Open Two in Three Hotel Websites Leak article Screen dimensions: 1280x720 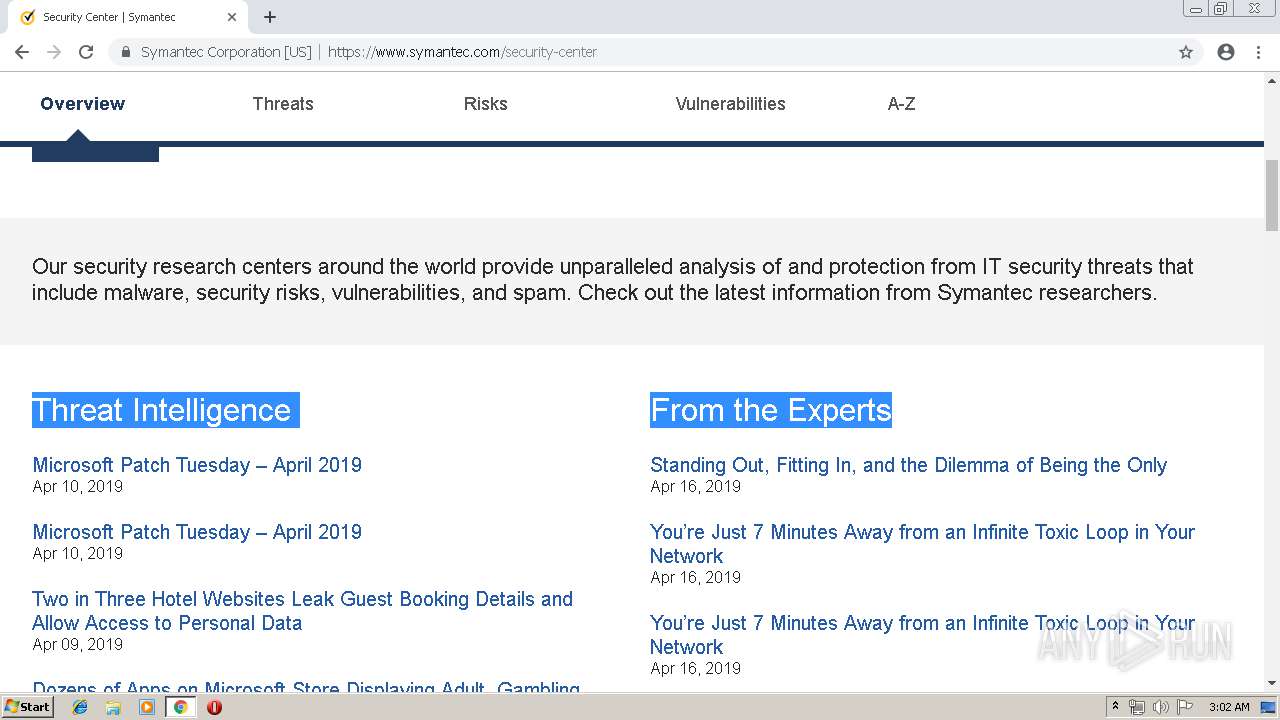302,611
